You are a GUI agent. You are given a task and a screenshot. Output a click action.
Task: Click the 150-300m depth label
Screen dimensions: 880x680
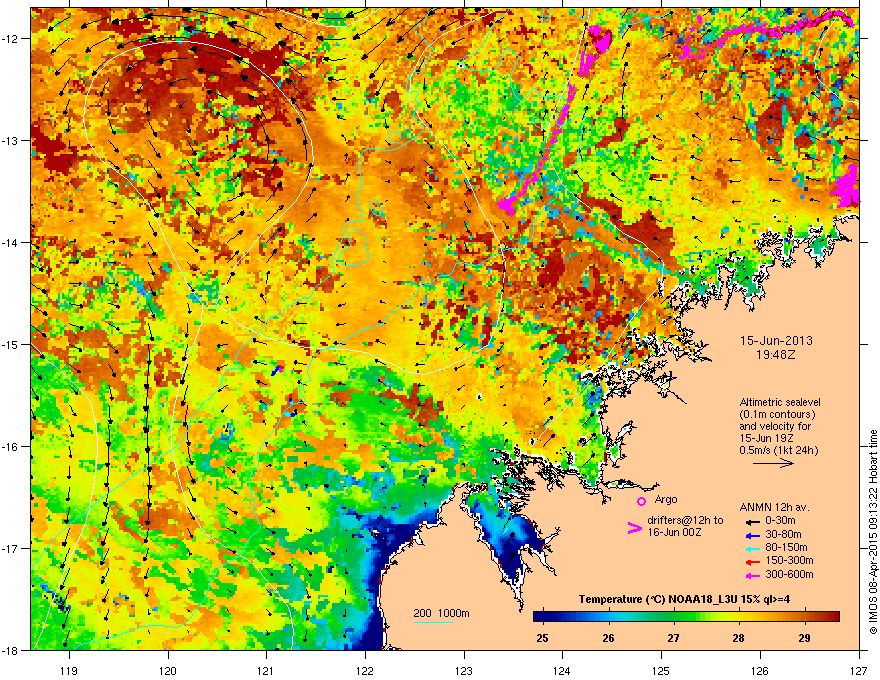789,560
